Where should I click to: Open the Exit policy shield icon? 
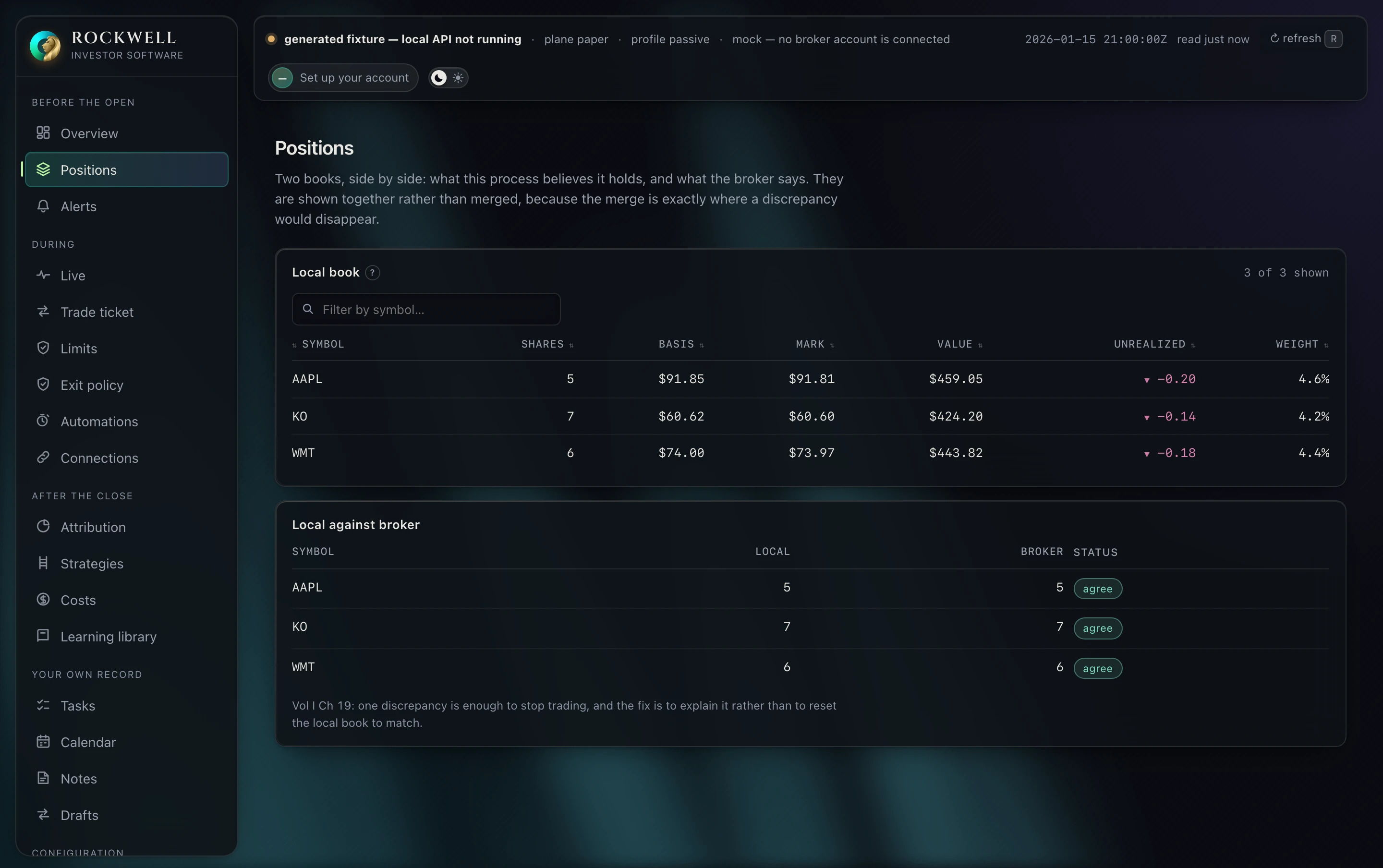(43, 385)
